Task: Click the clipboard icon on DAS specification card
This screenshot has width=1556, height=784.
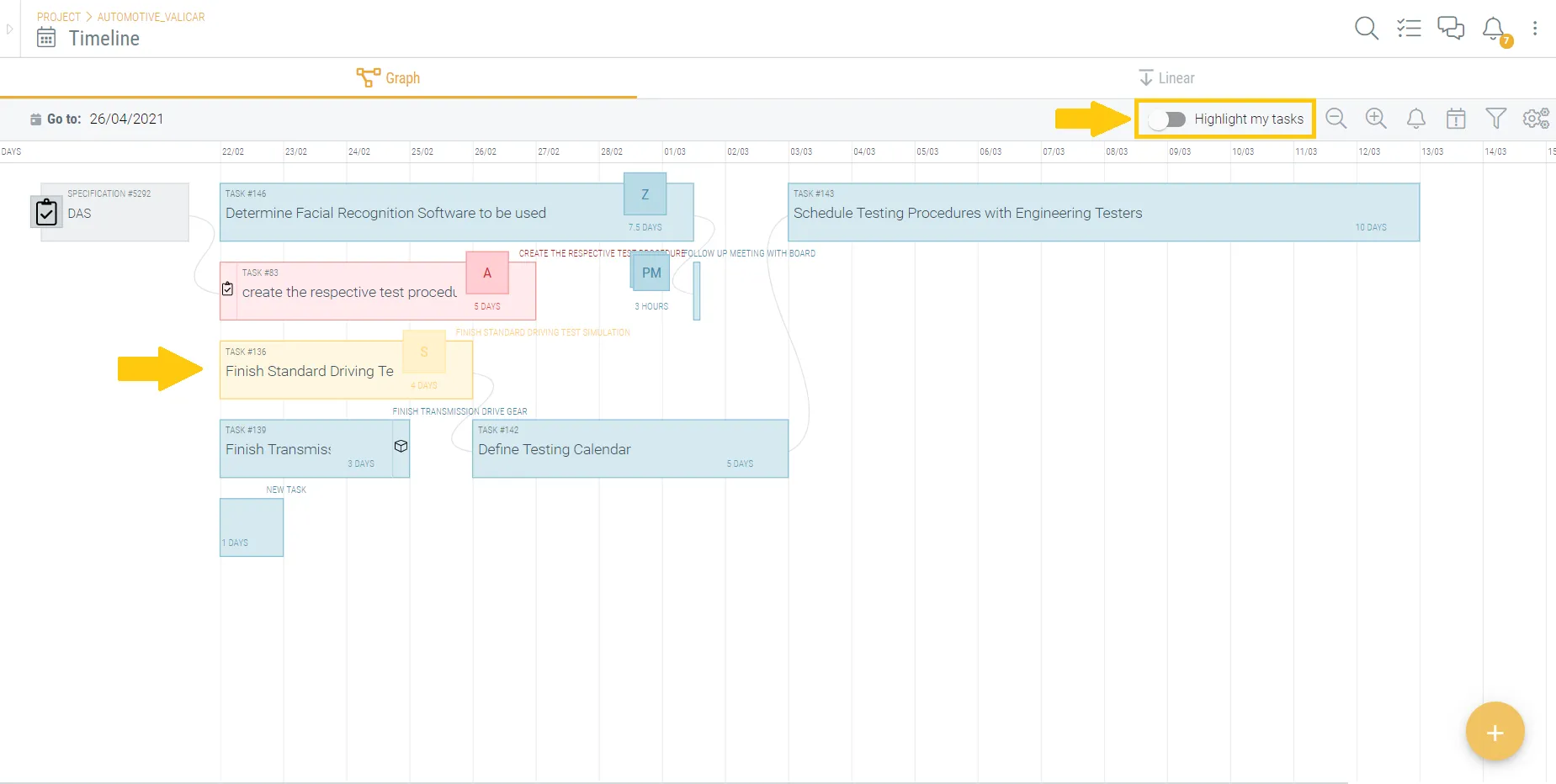Action: pyautogui.click(x=46, y=212)
